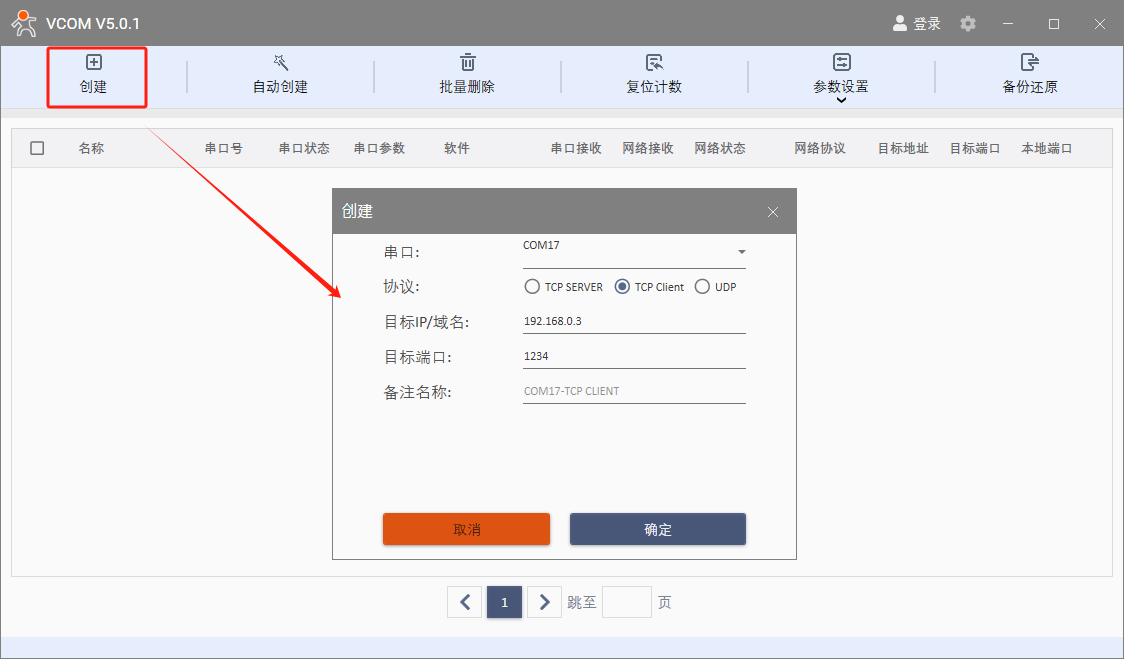Image resolution: width=1124 pixels, height=659 pixels.
Task: Click the 复位计数 reset count icon
Action: point(654,63)
